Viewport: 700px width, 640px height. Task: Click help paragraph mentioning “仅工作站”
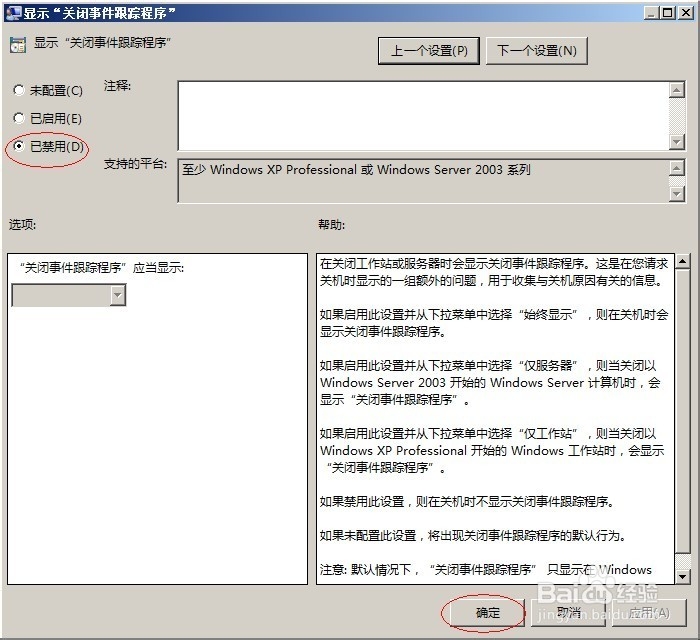pyautogui.click(x=492, y=450)
